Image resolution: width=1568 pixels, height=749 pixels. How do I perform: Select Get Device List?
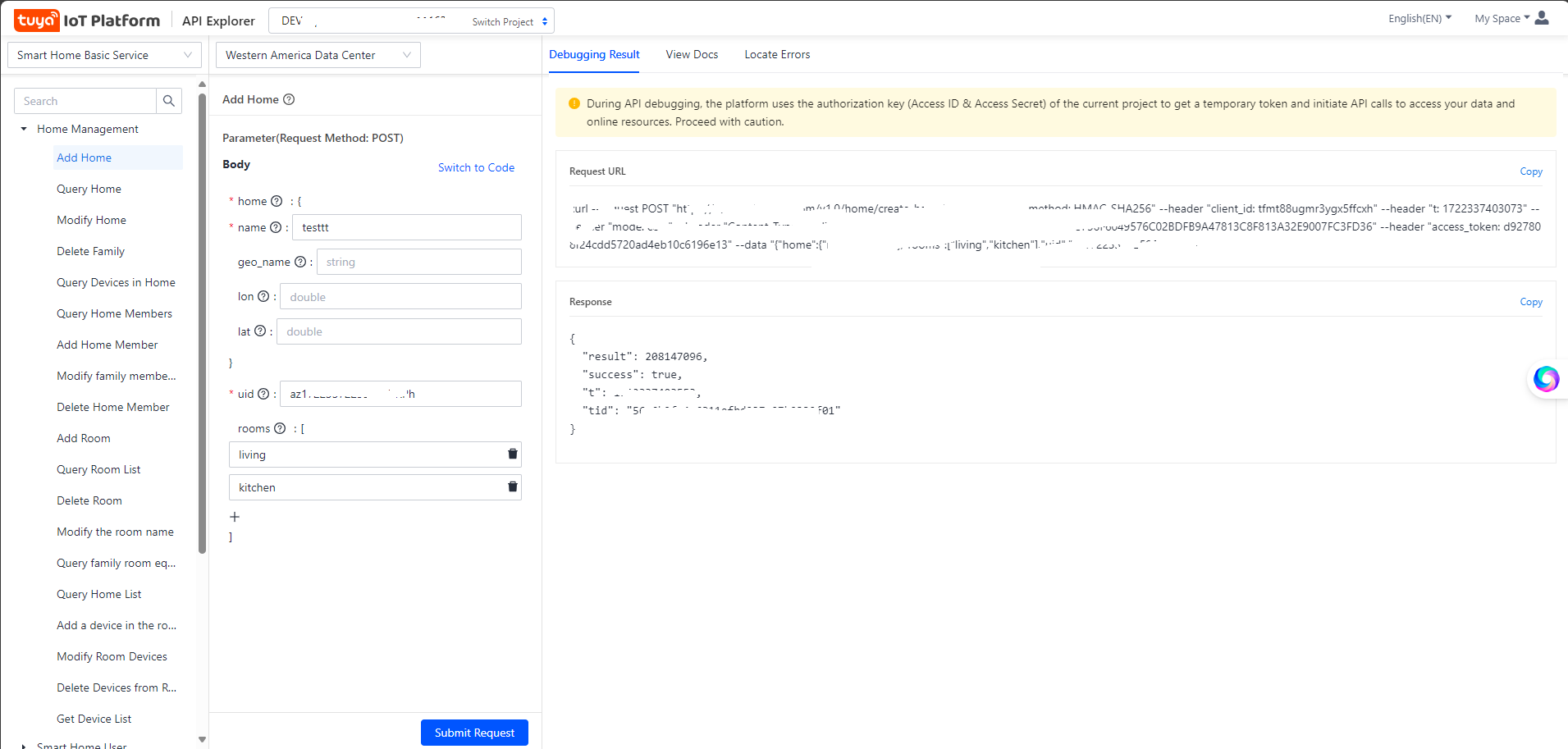[94, 719]
